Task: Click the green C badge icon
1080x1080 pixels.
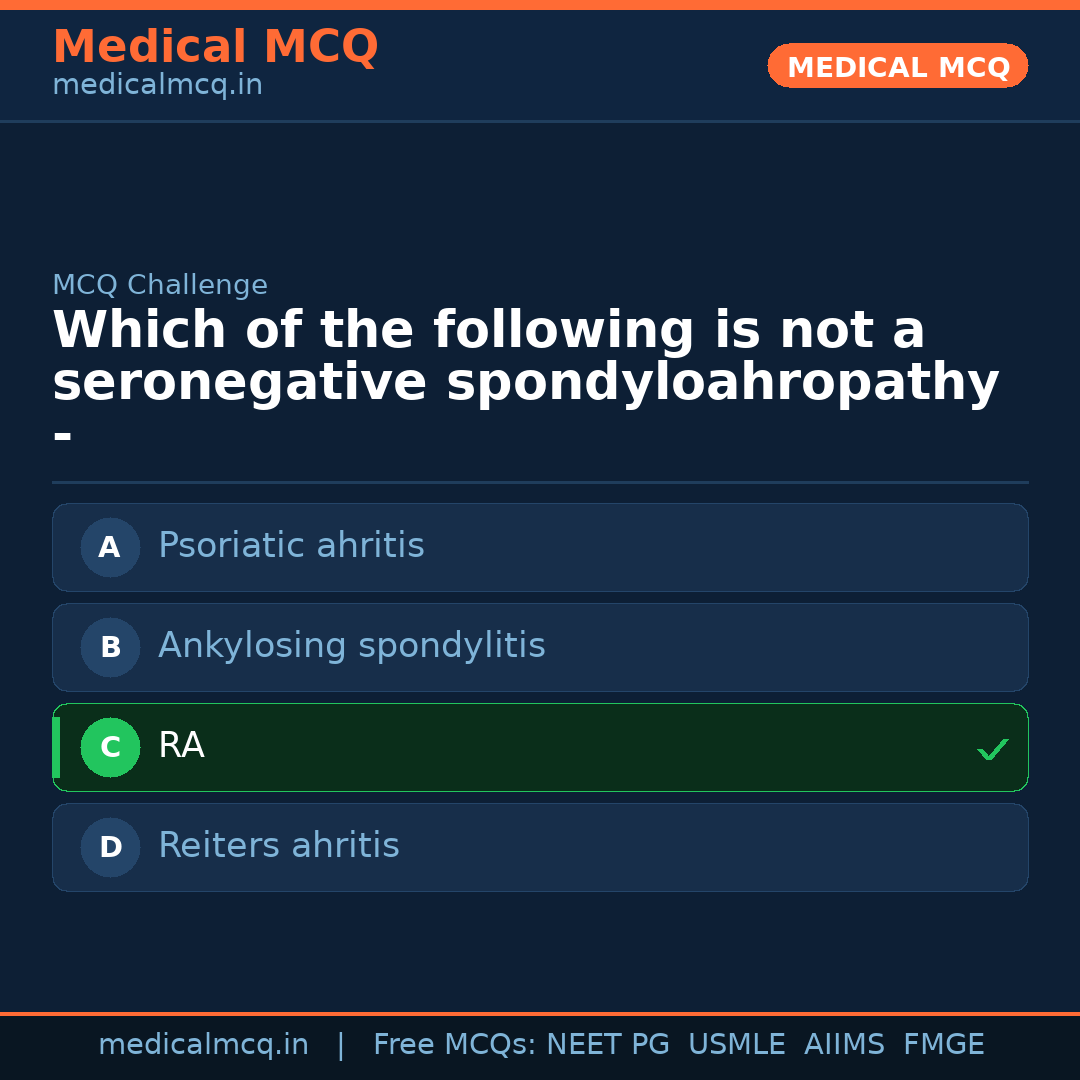Action: tap(110, 747)
